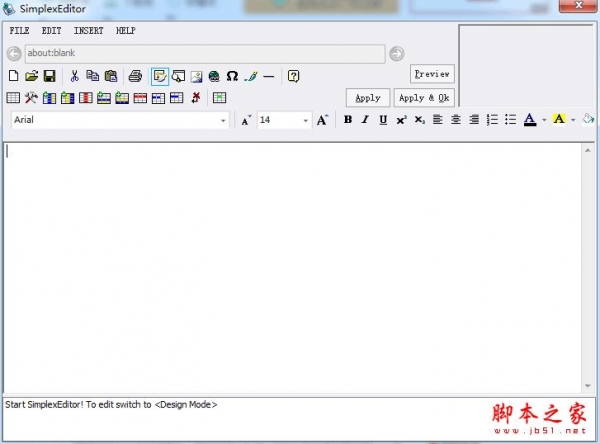
Task: Decrease font size with small A icon
Action: click(246, 120)
